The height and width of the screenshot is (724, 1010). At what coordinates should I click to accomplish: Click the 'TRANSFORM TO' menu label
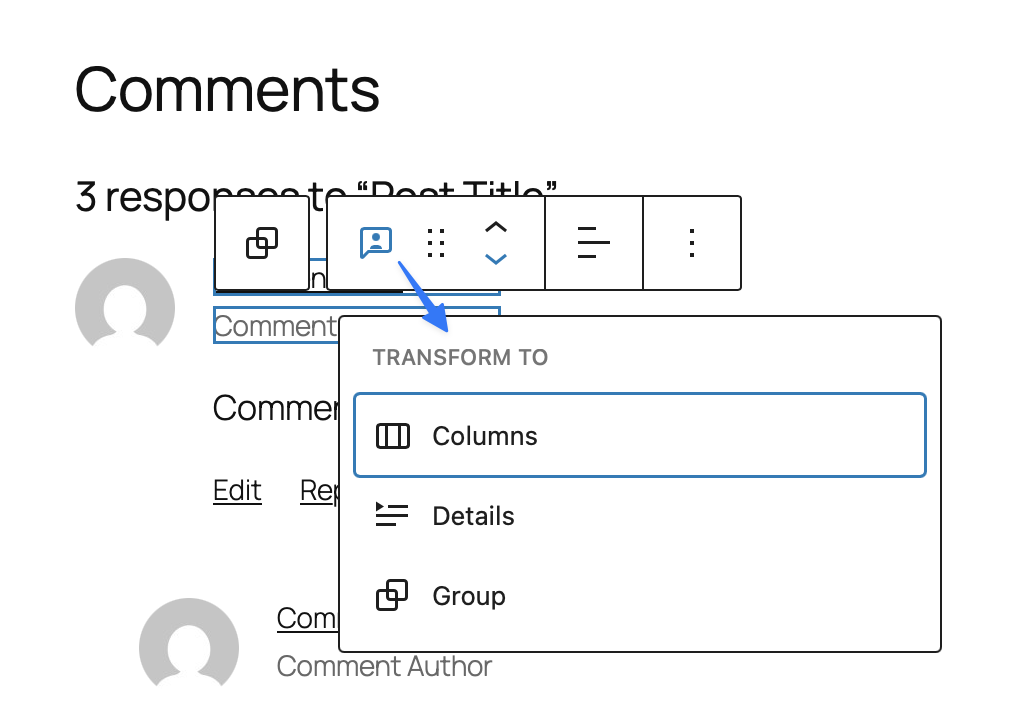coord(461,357)
